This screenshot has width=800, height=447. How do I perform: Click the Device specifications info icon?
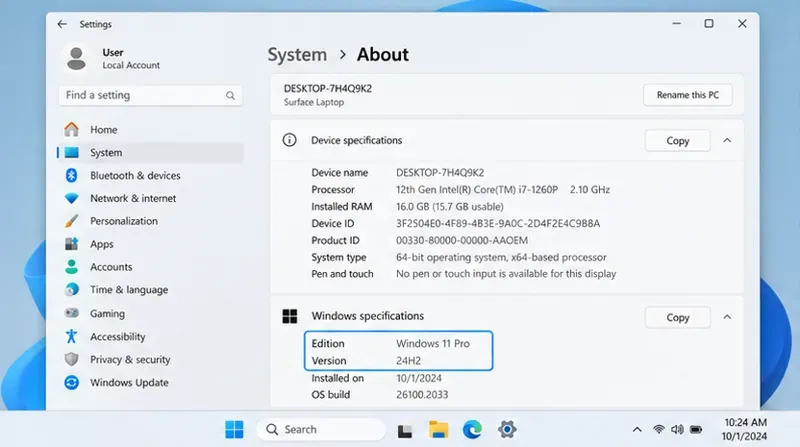(x=289, y=140)
